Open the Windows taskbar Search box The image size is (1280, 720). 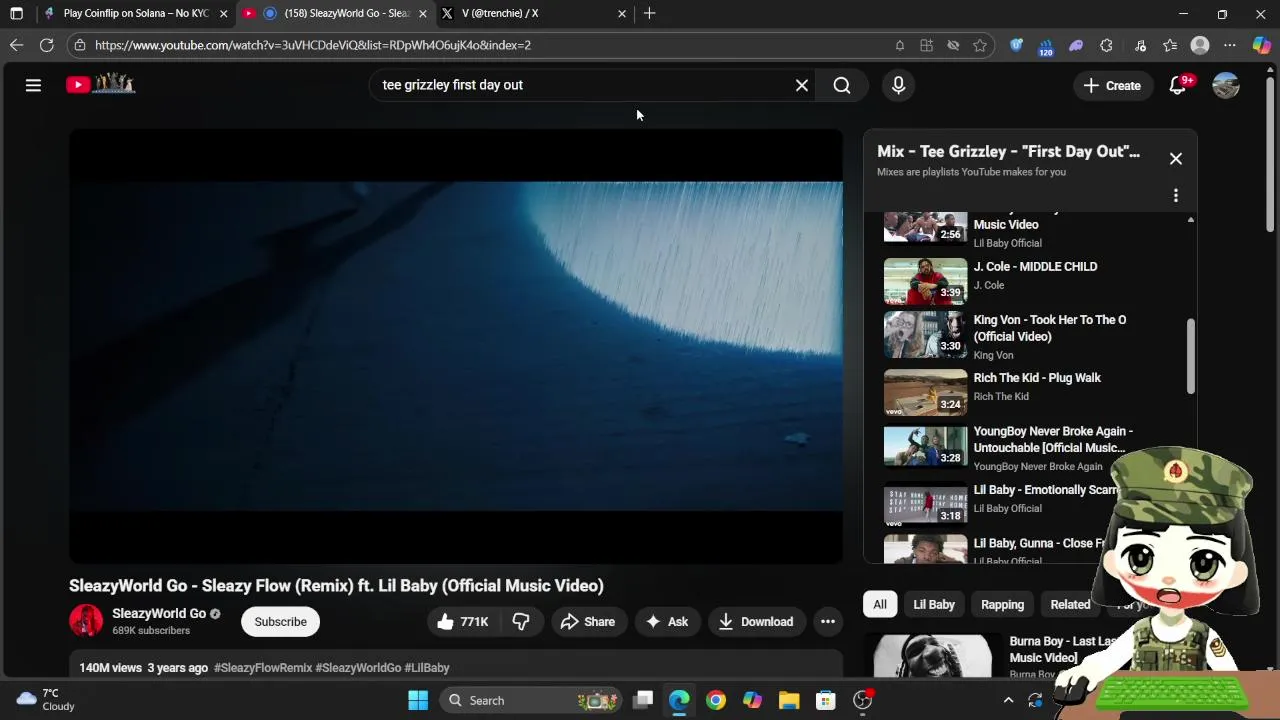click(x=532, y=700)
